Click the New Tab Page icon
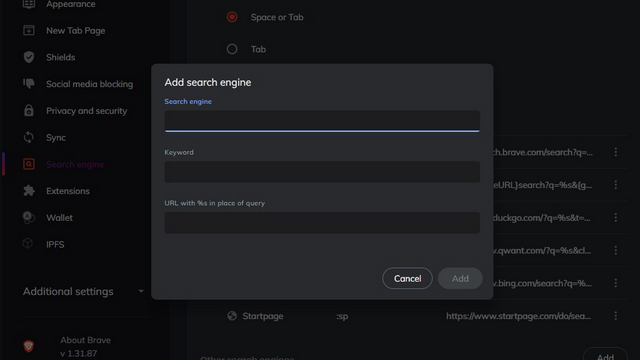 [29, 30]
